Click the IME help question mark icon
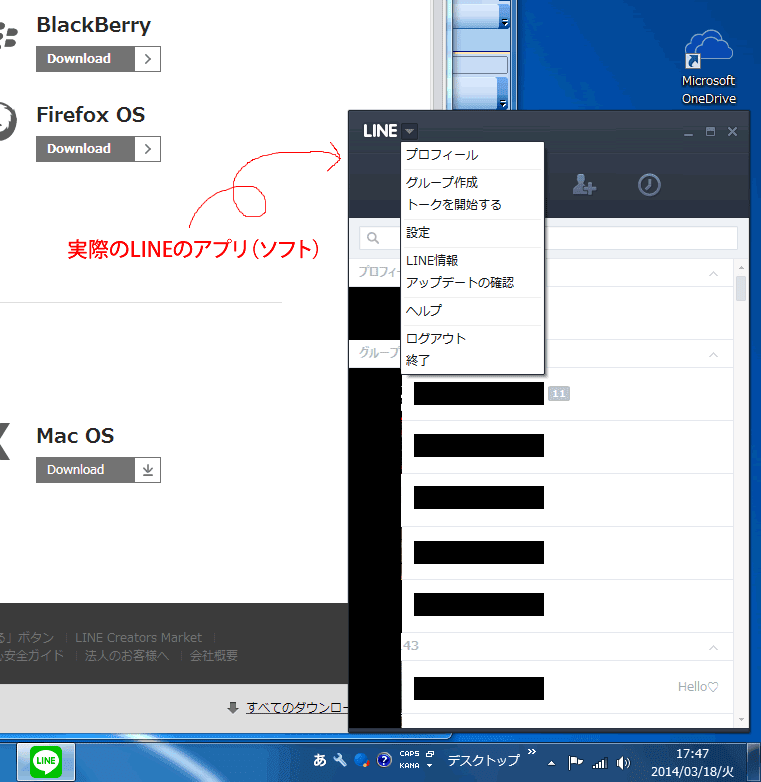 coord(383,760)
